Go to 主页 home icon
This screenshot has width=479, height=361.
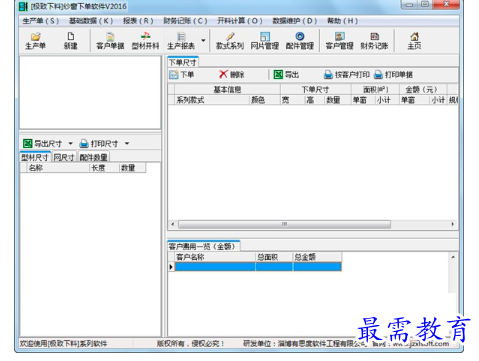414,41
